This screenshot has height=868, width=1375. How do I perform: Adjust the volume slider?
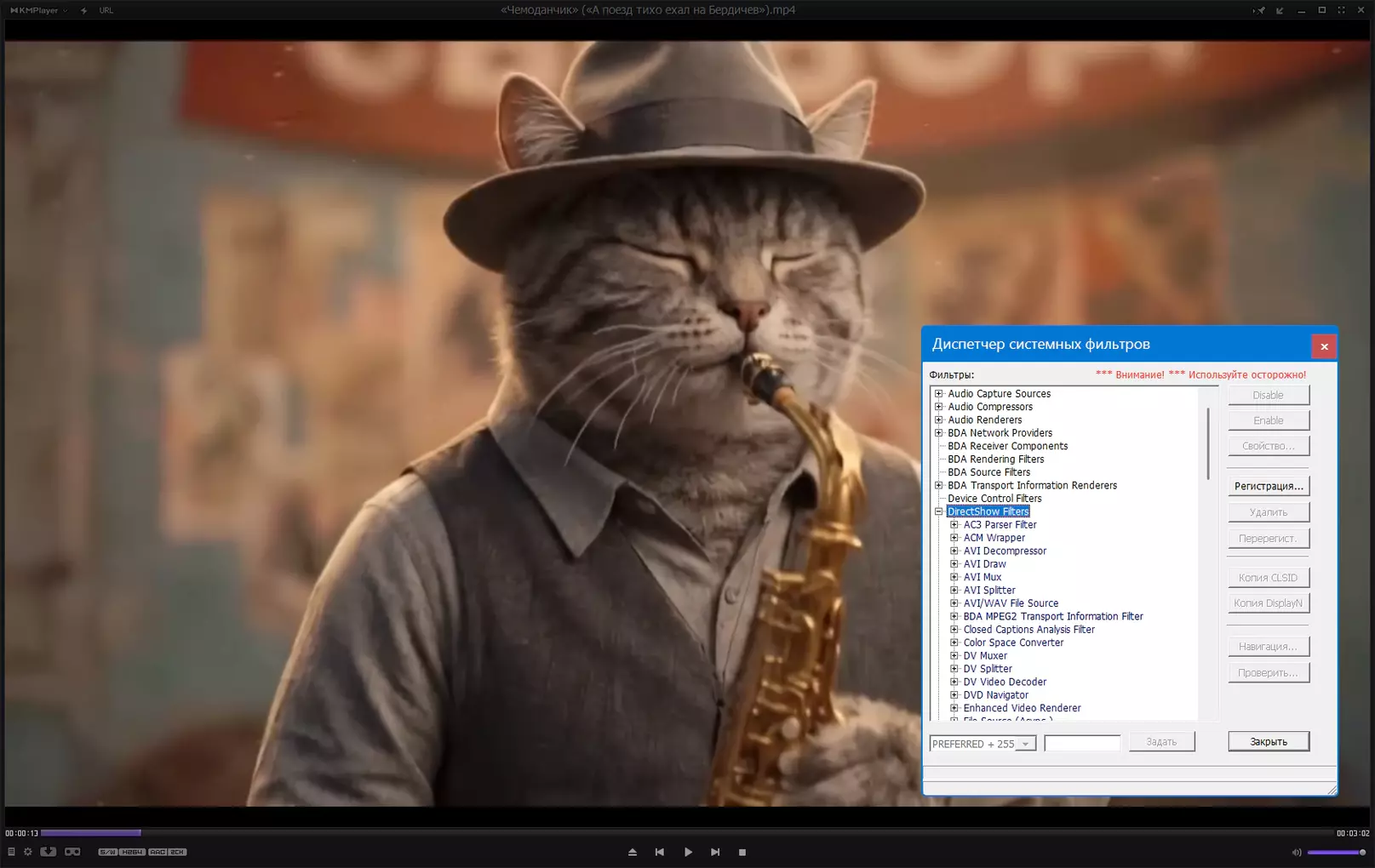click(x=1337, y=852)
